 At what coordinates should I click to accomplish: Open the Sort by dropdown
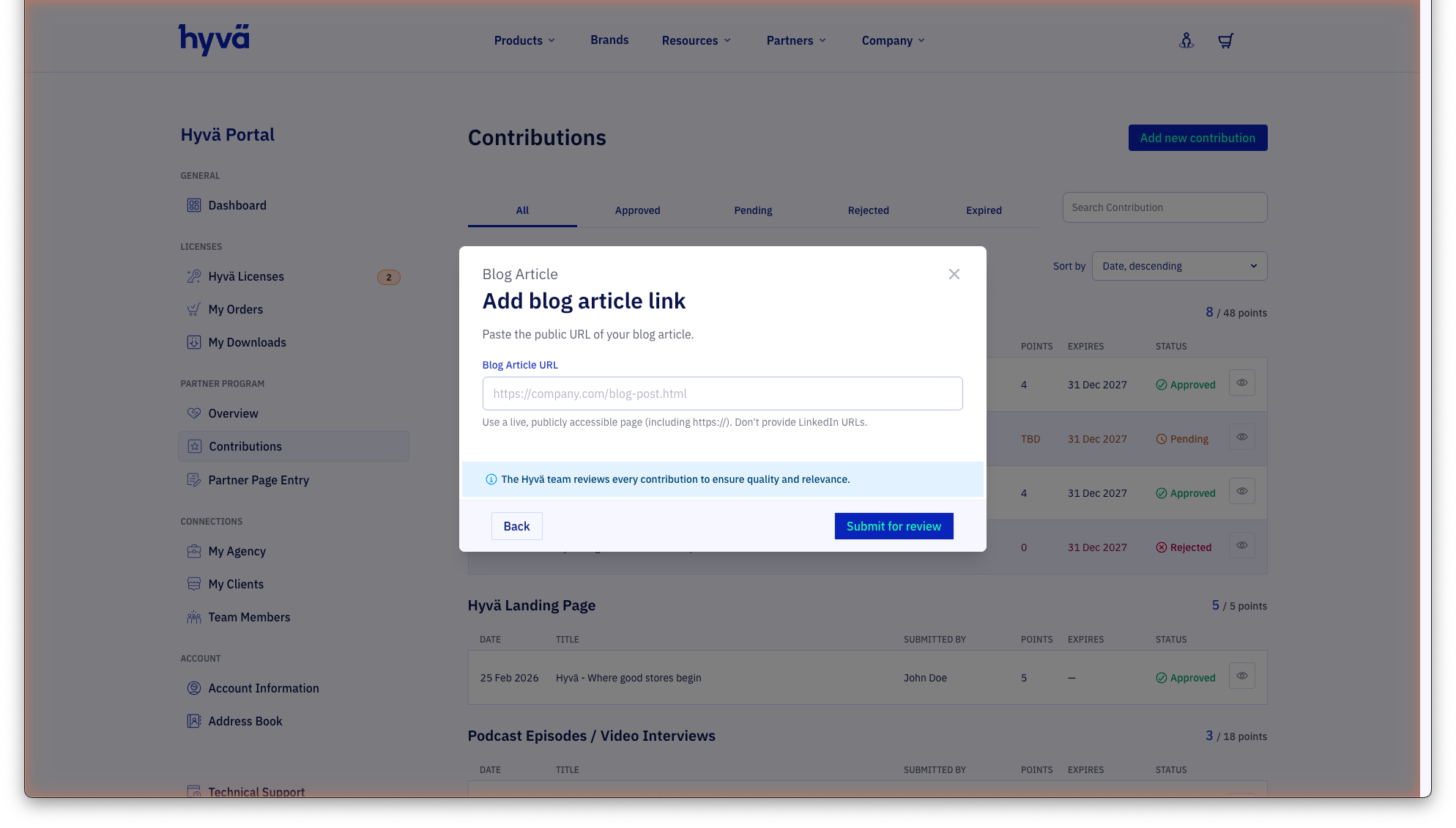(x=1179, y=265)
